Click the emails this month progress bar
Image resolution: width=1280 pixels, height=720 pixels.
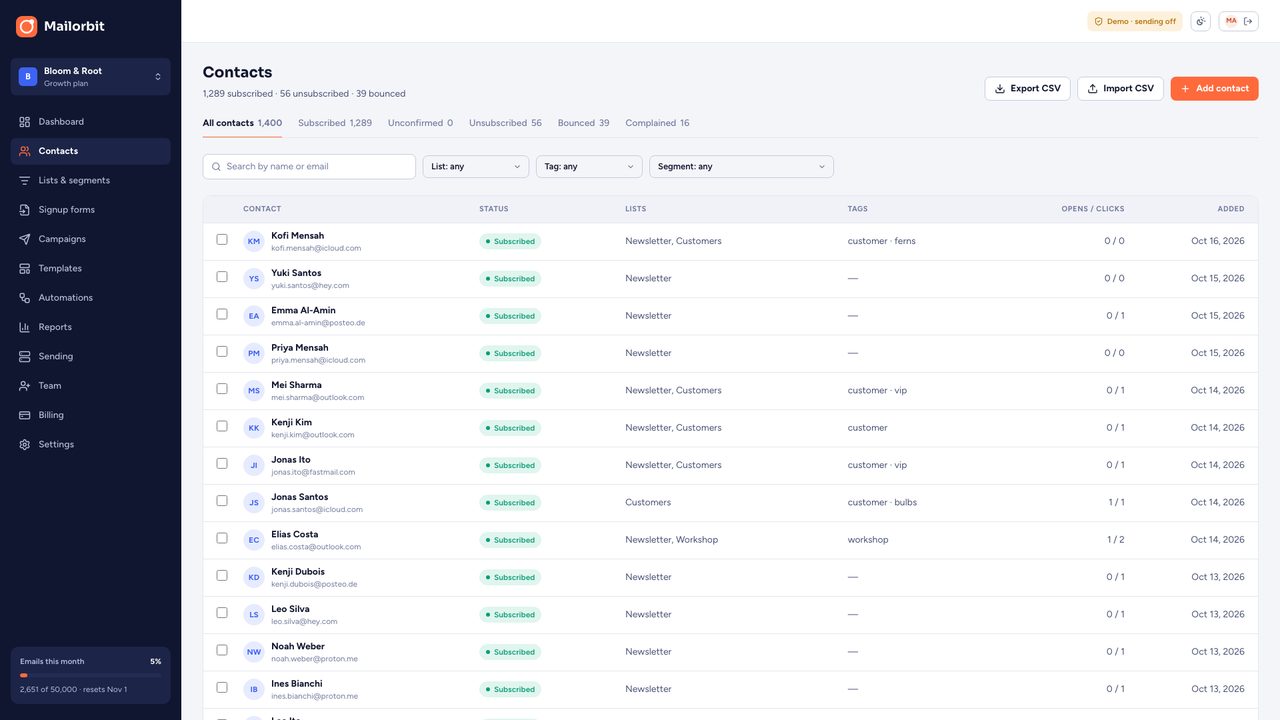pos(90,676)
